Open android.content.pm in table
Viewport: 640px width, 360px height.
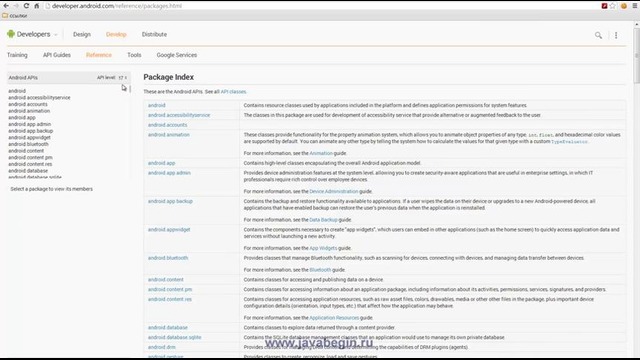(x=170, y=289)
